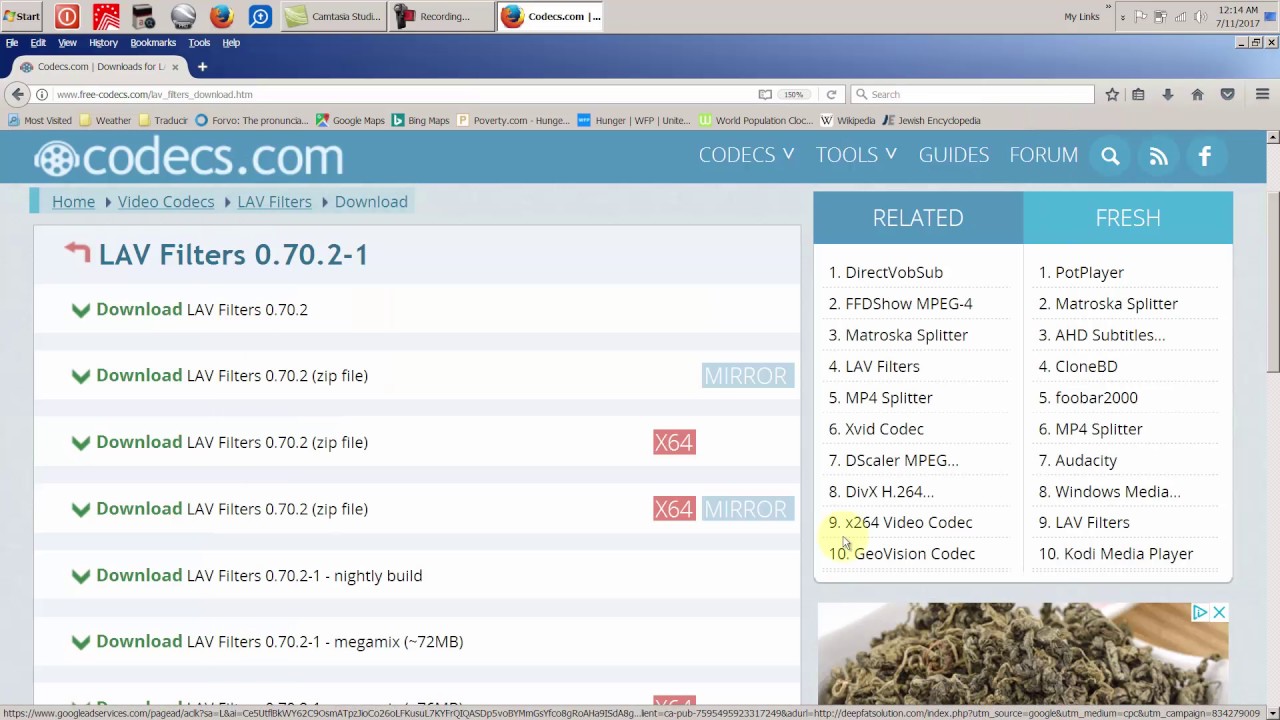Viewport: 1280px width, 720px height.
Task: Launch Firefox from the taskbar quick launch
Action: click(221, 16)
